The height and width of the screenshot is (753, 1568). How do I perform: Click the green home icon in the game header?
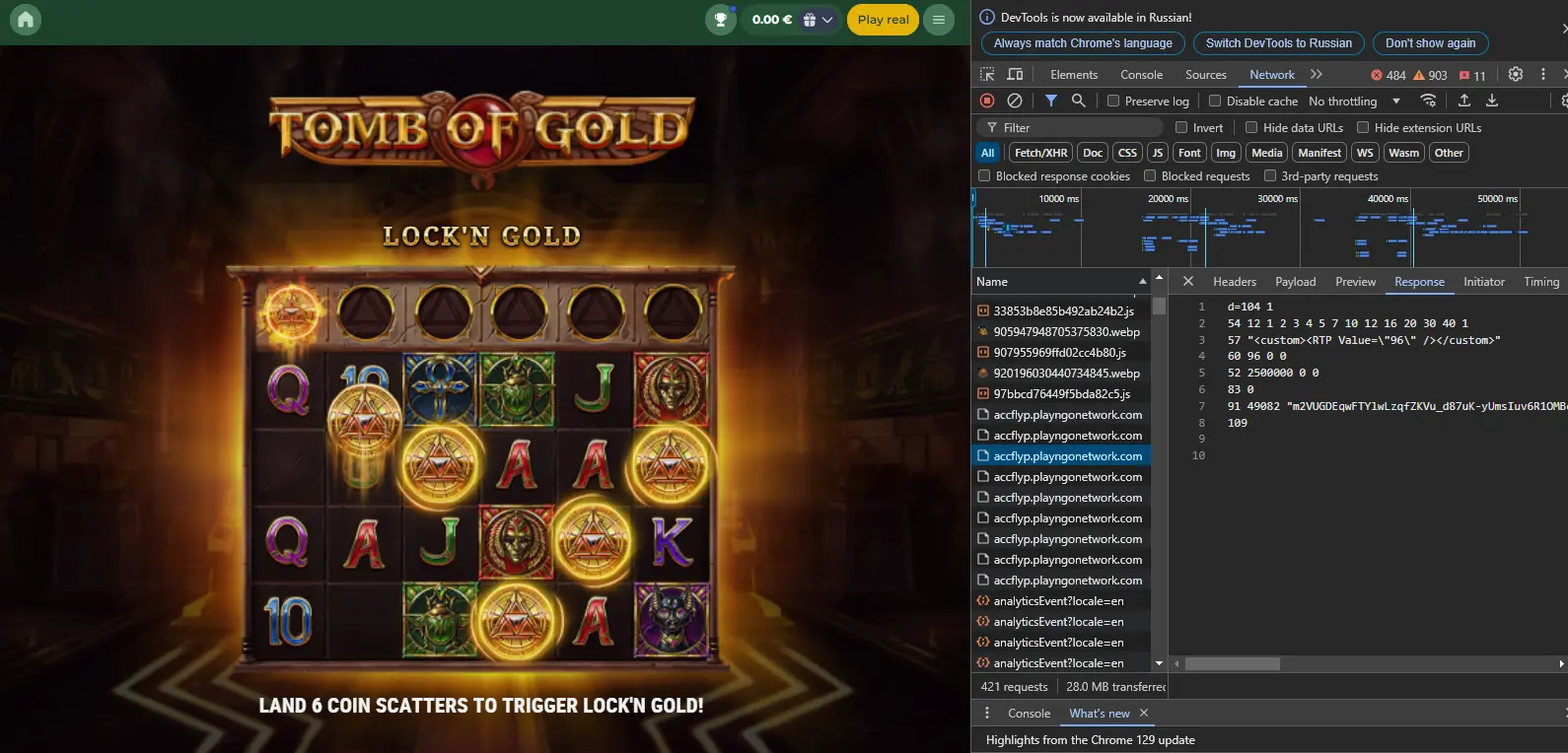pyautogui.click(x=26, y=19)
